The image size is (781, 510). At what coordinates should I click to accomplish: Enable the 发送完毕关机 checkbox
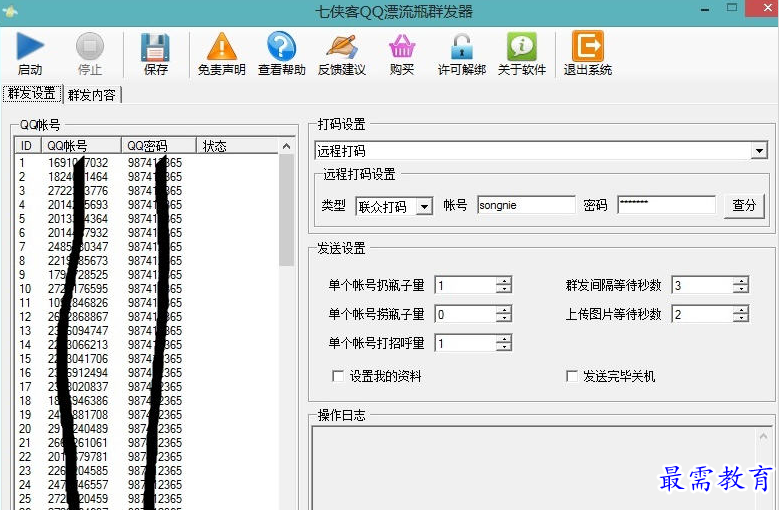click(572, 376)
